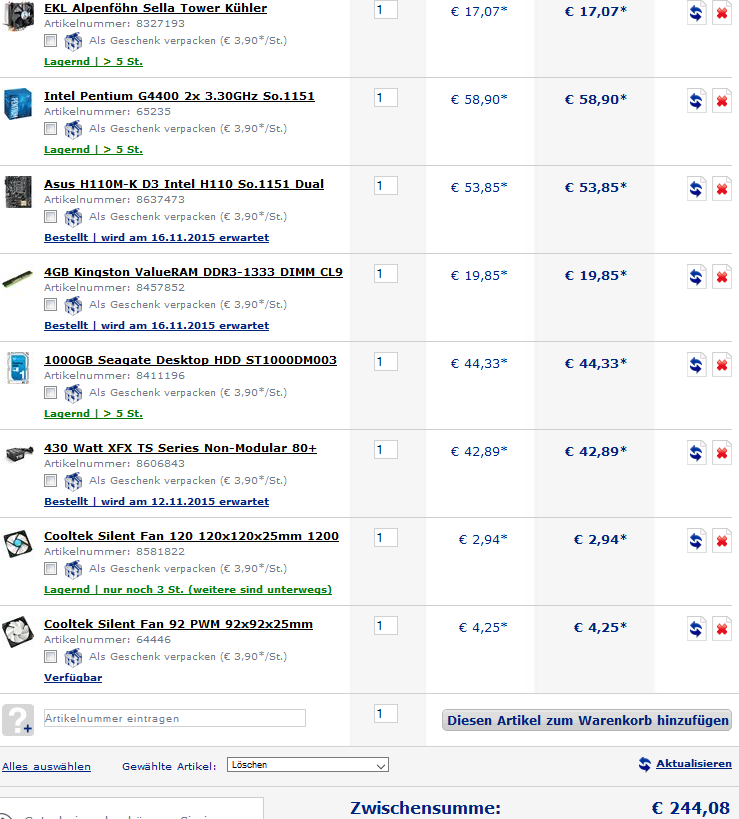
Task: Delete Cooltek Silent Fan 92 PWM item
Action: click(x=722, y=629)
